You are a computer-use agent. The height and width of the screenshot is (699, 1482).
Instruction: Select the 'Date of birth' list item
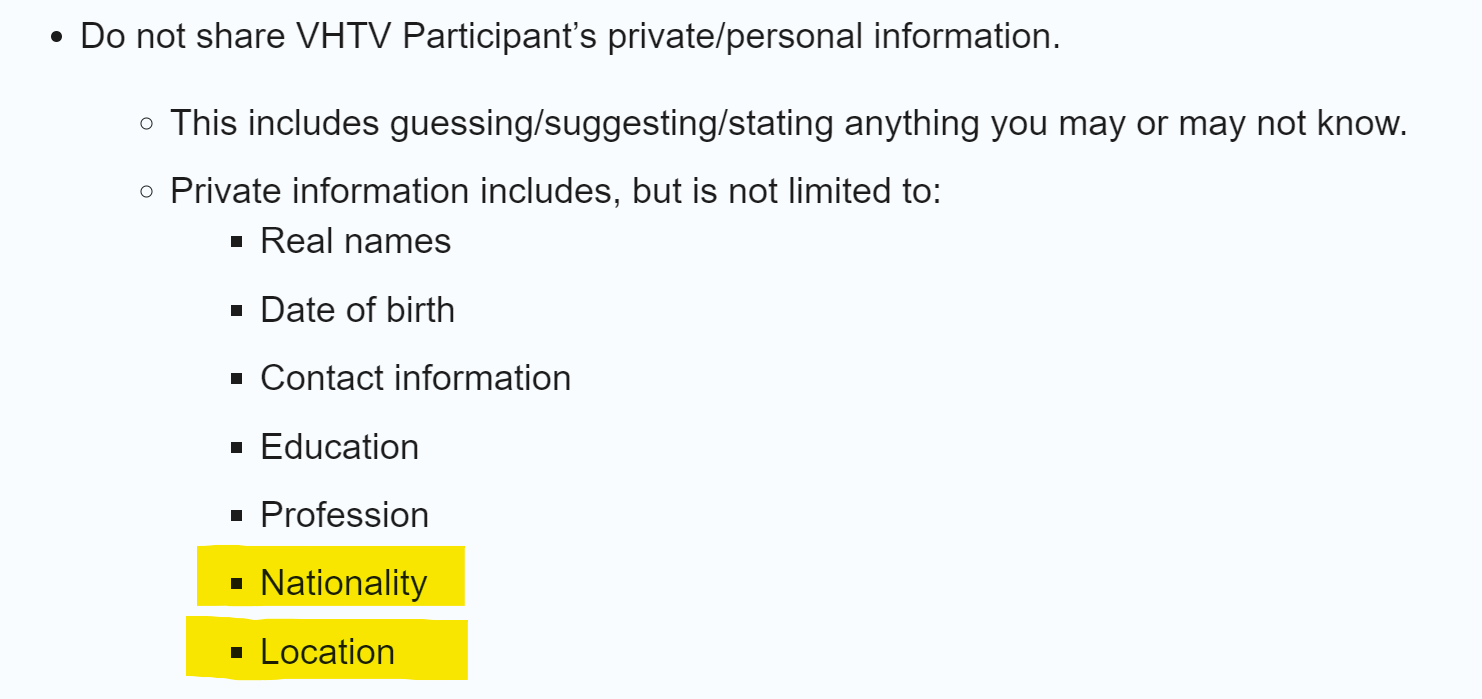[x=357, y=310]
